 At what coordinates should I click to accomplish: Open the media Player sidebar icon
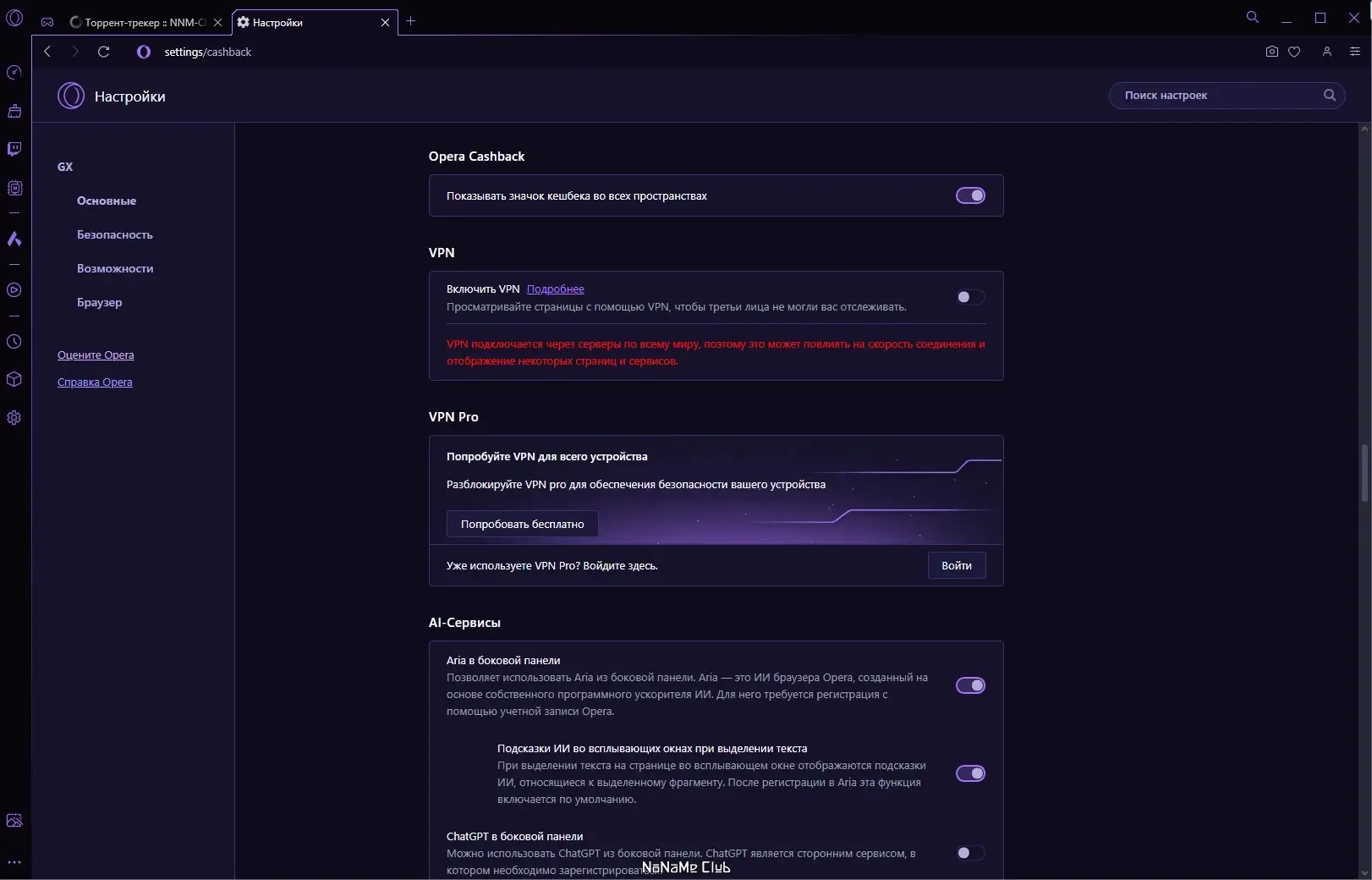pyautogui.click(x=14, y=290)
